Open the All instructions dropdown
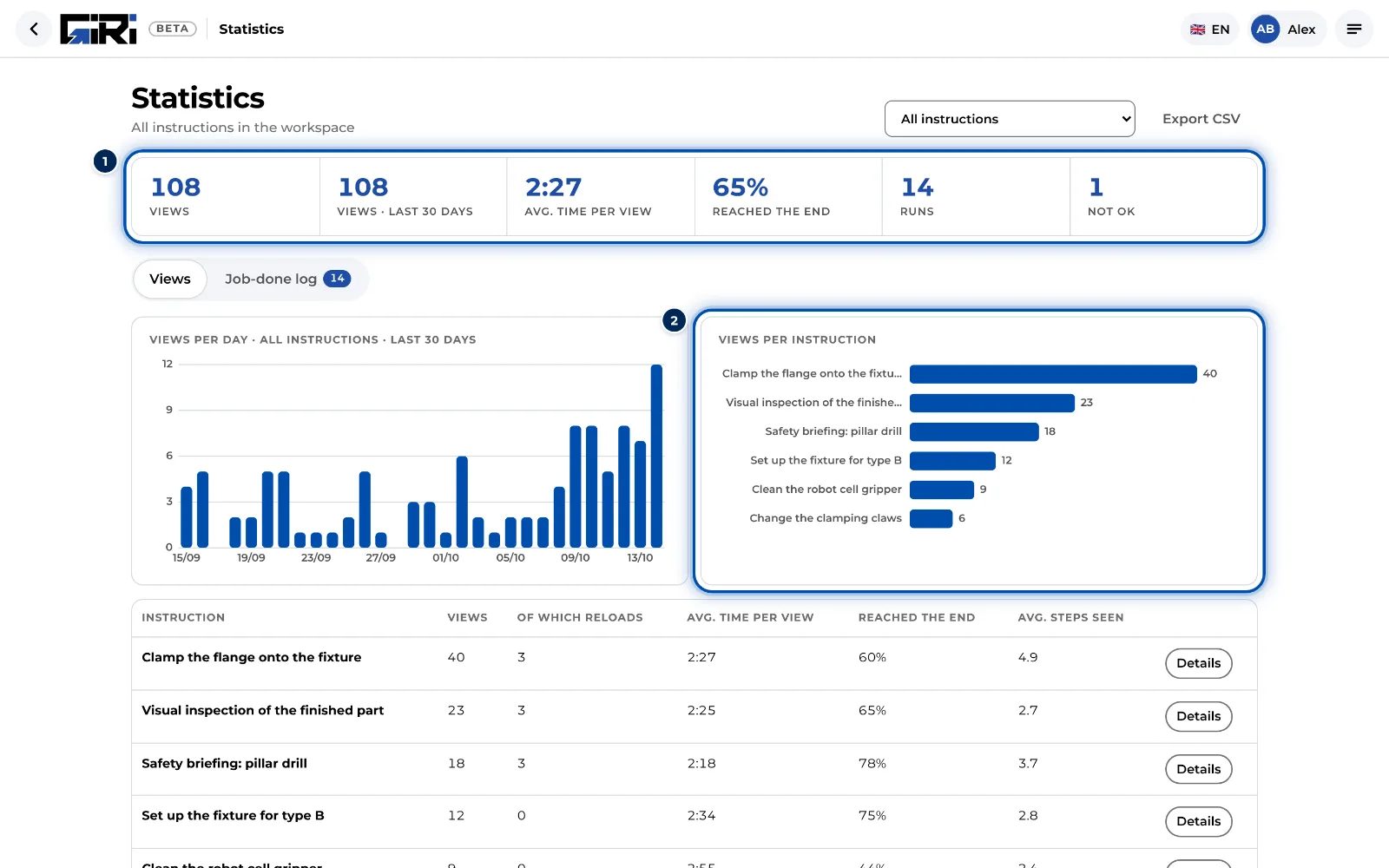This screenshot has width=1389, height=868. pyautogui.click(x=1010, y=119)
